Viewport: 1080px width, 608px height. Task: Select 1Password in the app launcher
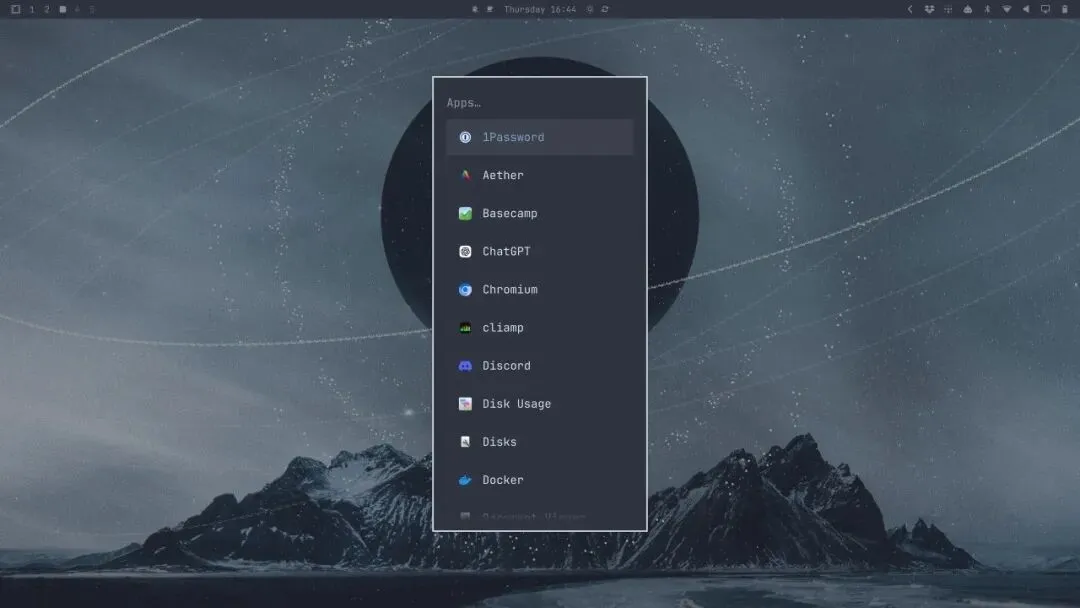(x=539, y=137)
